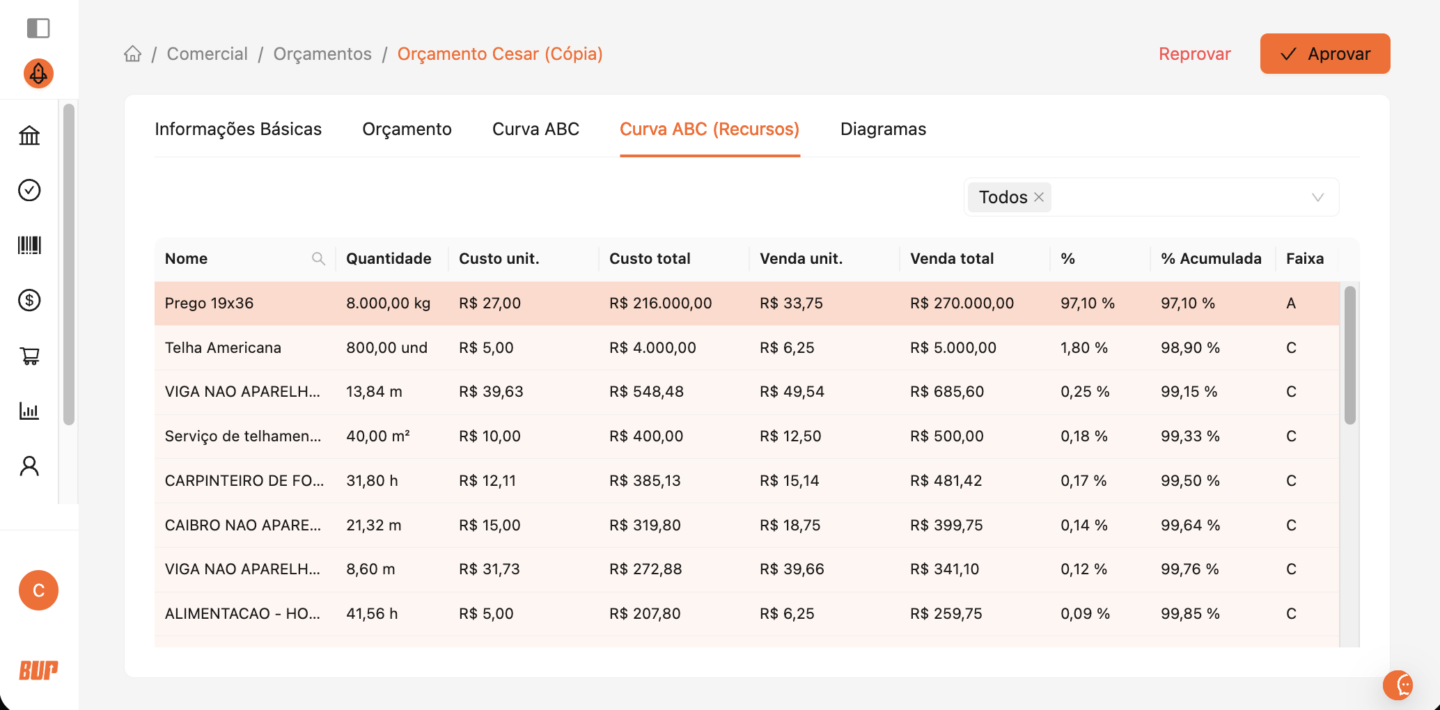Switch to the Diagramas tab
Screen dimensions: 1440x710
pyautogui.click(x=883, y=129)
